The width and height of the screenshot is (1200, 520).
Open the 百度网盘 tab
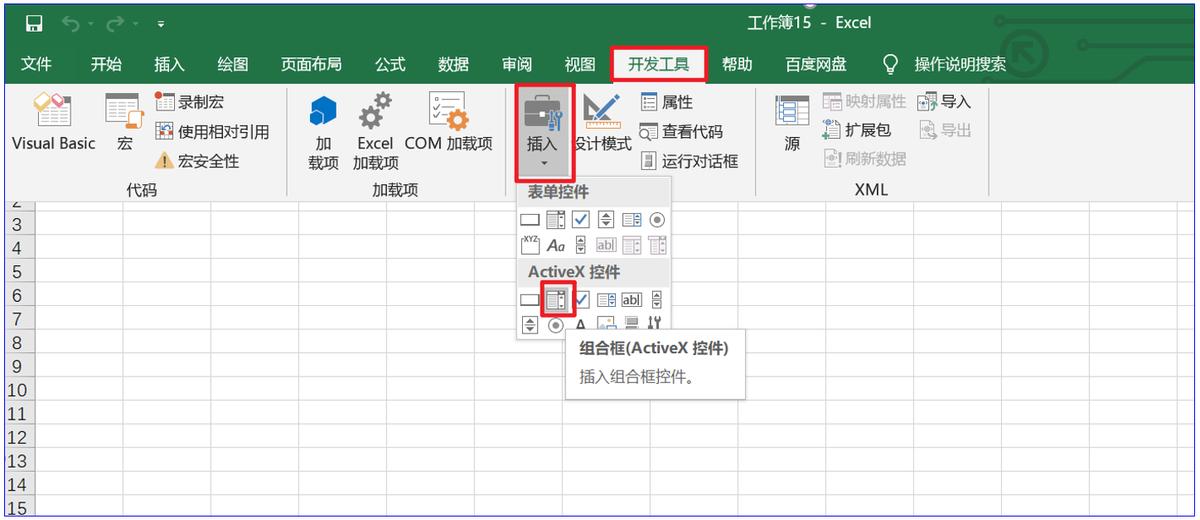(x=816, y=64)
